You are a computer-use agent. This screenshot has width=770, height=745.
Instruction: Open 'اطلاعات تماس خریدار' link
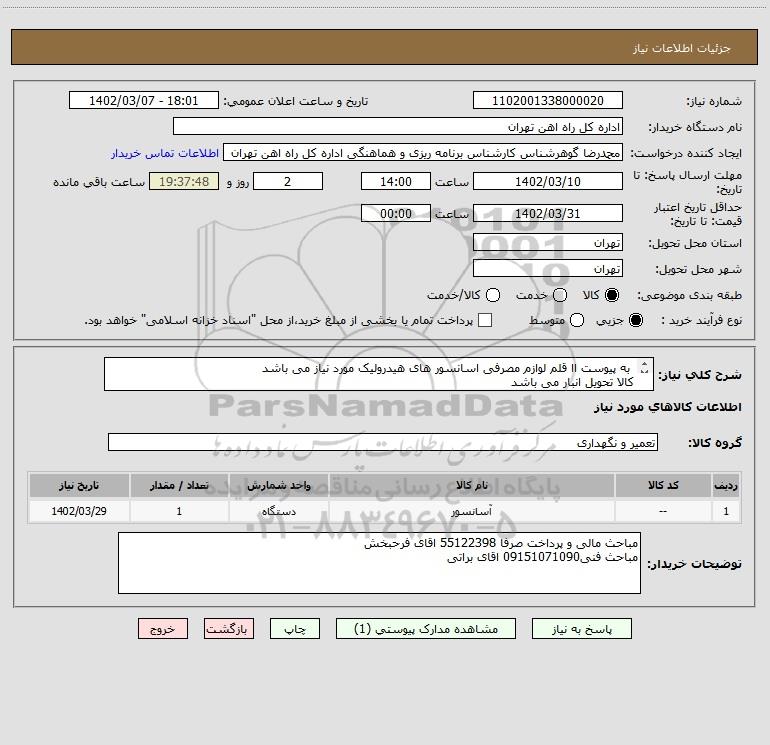point(165,153)
